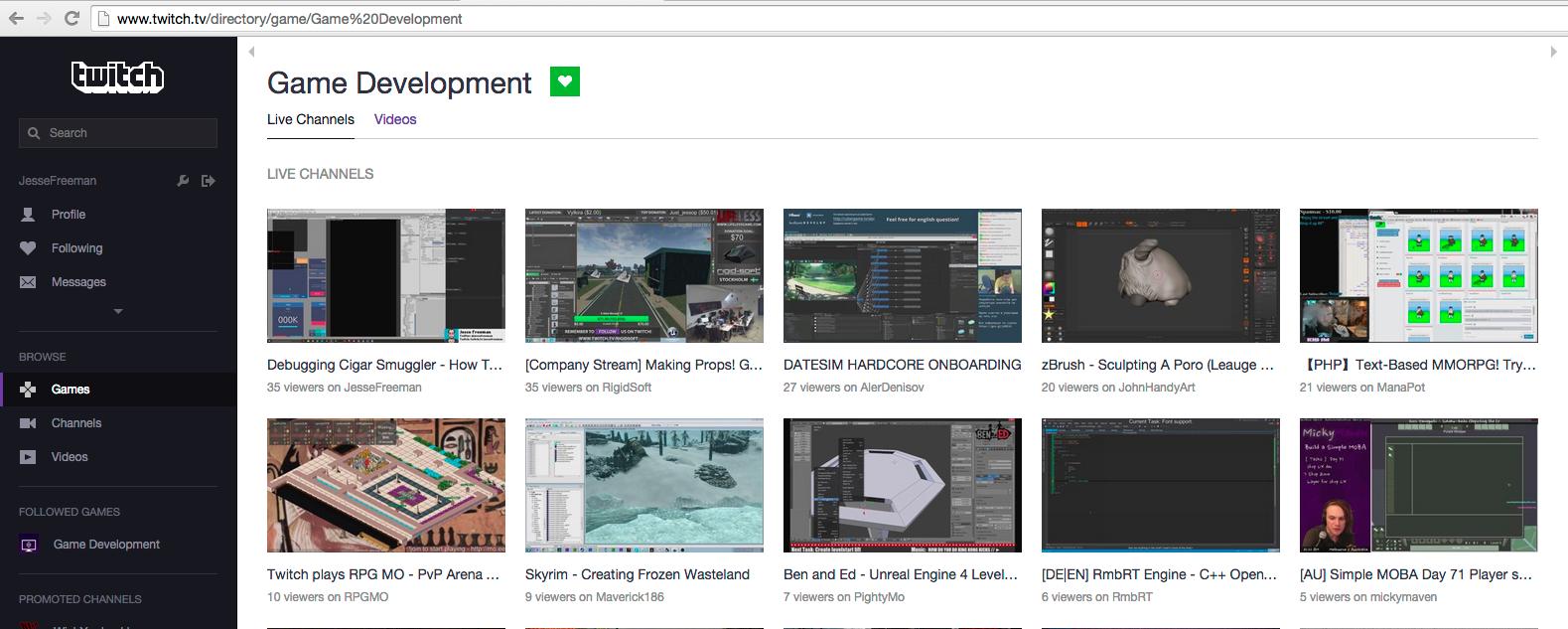1568x629 pixels.
Task: Click the Twitch logo in sidebar
Action: click(117, 78)
